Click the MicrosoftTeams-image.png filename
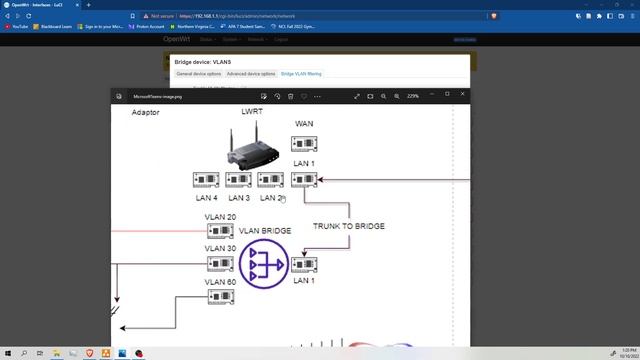Screen dimensions: 640x360 click(158, 97)
